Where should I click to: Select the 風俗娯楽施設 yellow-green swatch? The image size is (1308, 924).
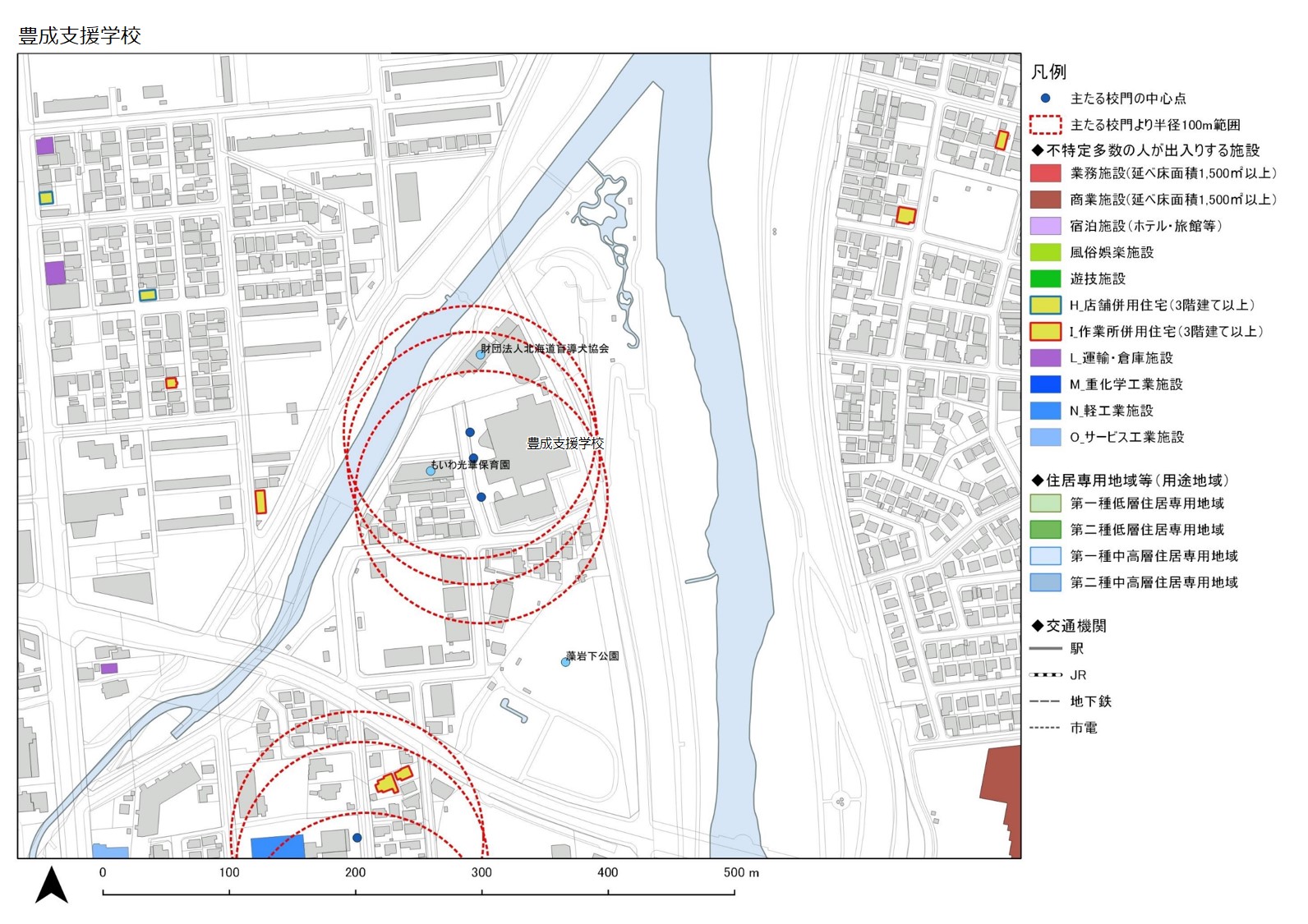(1045, 252)
